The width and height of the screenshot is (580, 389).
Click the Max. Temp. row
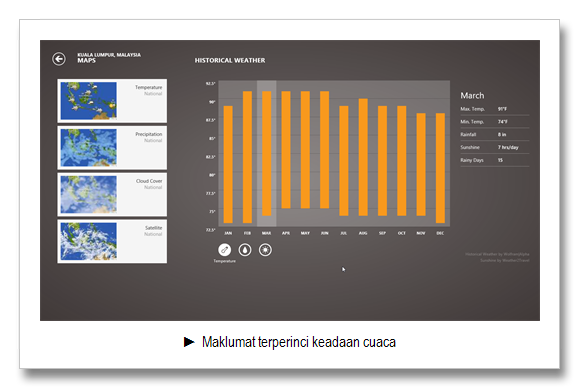coord(495,109)
